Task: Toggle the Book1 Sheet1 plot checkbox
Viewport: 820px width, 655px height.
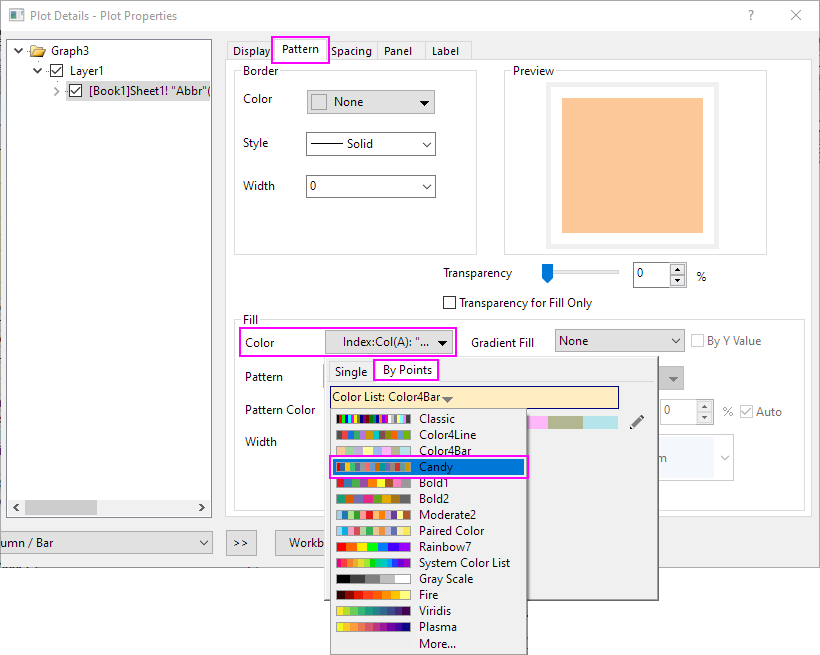Action: tap(75, 91)
